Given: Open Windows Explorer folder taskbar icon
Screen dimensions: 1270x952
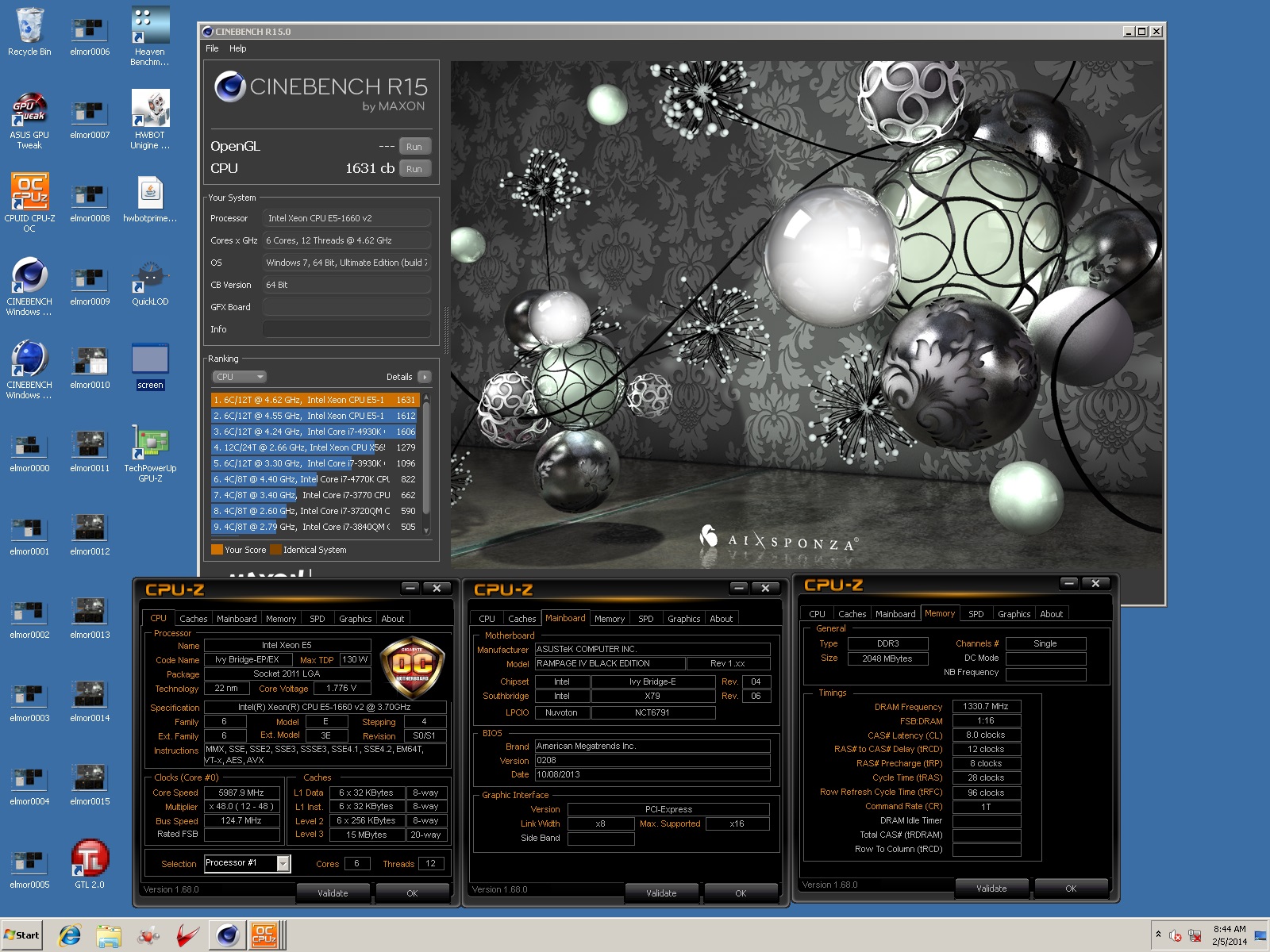Looking at the screenshot, I should pyautogui.click(x=109, y=935).
